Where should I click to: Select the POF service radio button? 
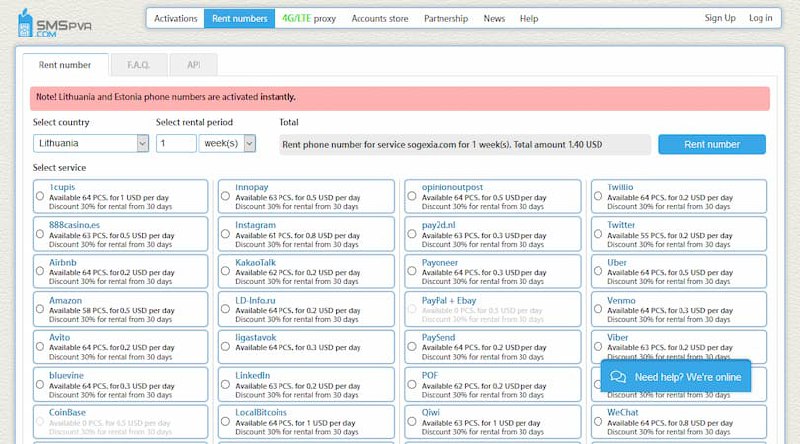pos(412,384)
